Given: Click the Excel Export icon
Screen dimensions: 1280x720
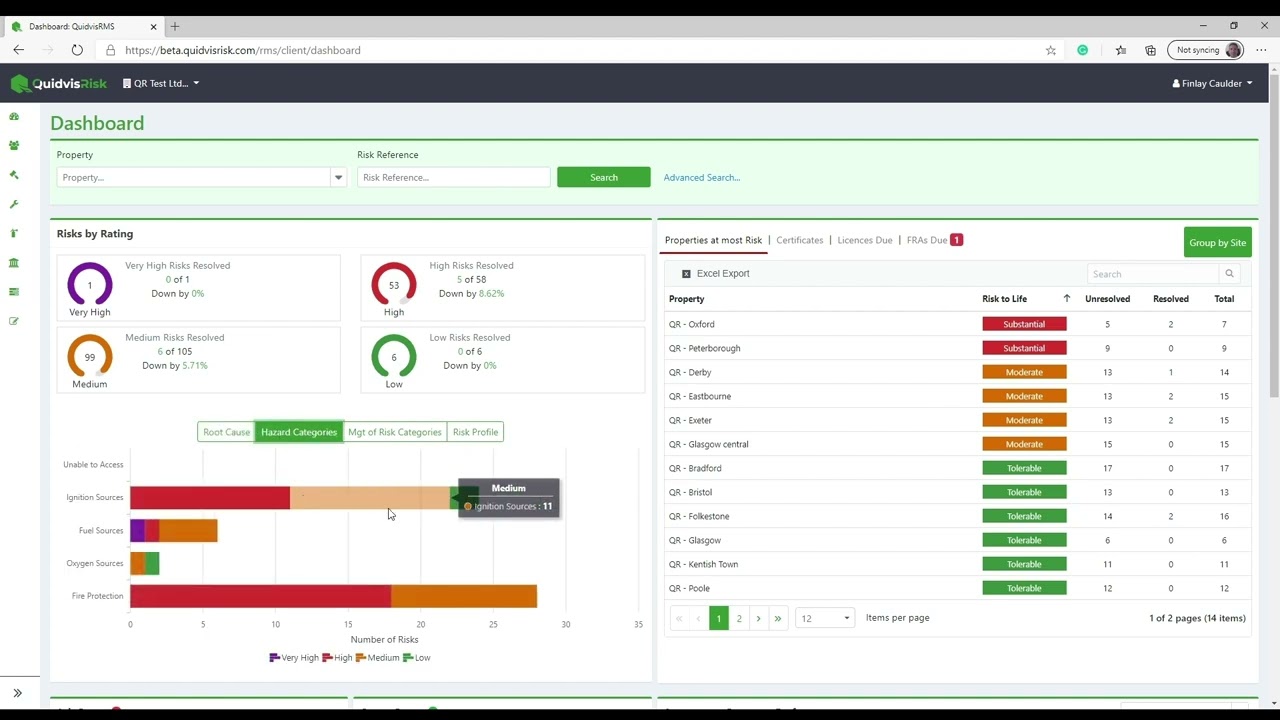Looking at the screenshot, I should [686, 274].
